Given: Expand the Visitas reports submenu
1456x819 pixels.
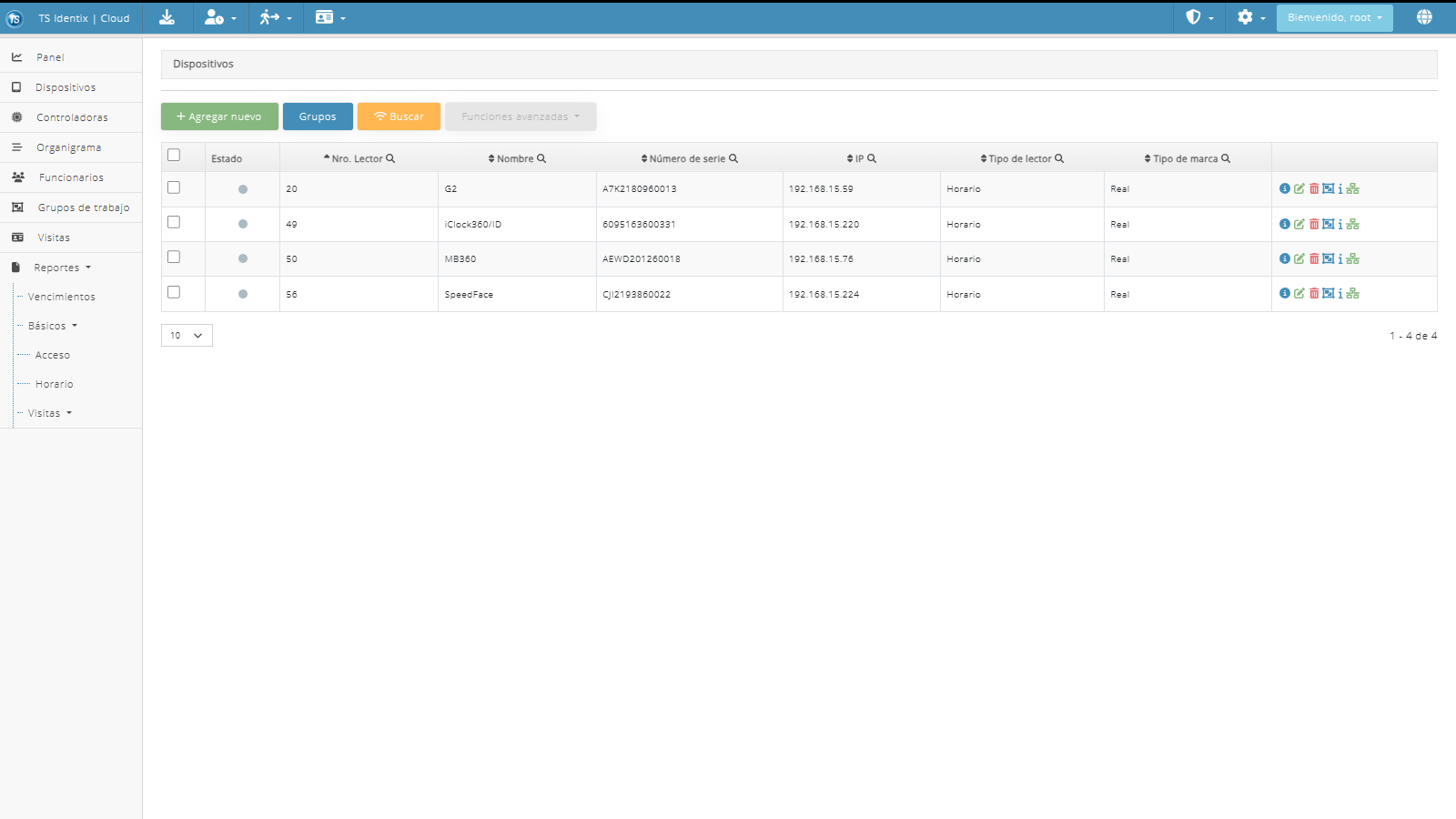Looking at the screenshot, I should (50, 413).
